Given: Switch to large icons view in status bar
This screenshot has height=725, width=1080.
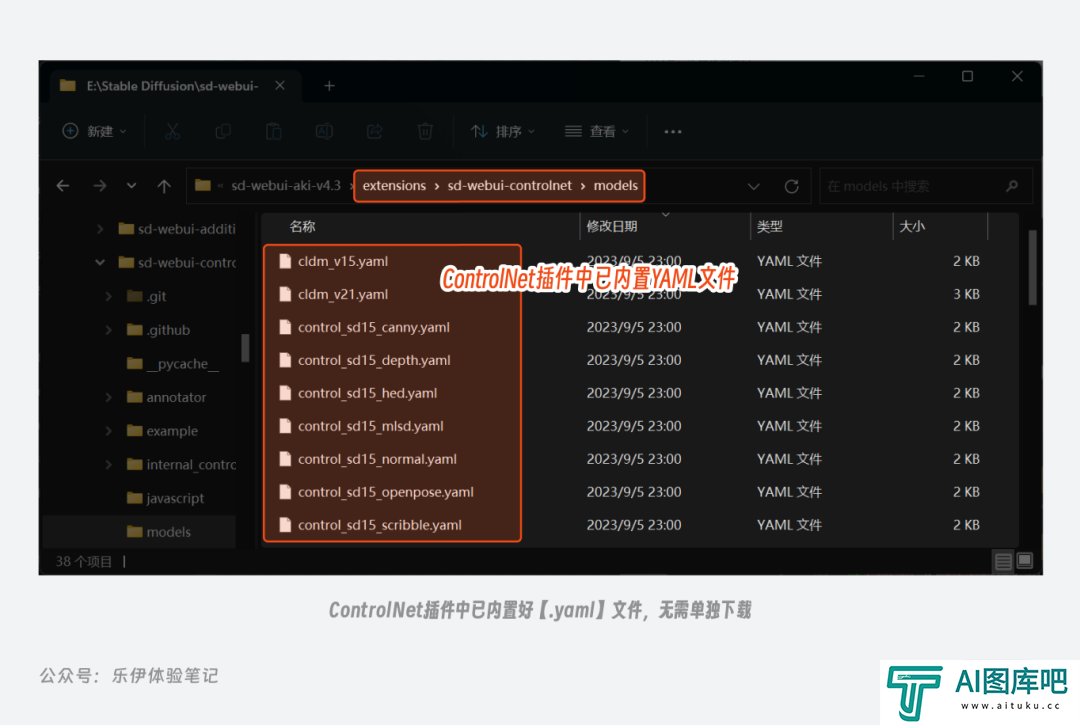Looking at the screenshot, I should 1025,562.
